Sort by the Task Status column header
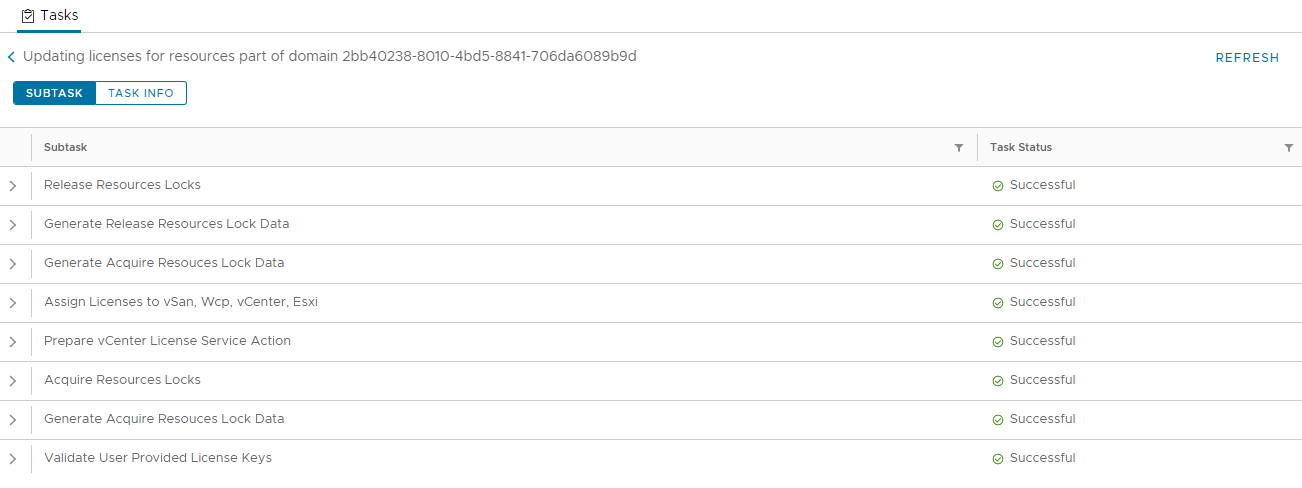The image size is (1302, 488). (x=1021, y=148)
